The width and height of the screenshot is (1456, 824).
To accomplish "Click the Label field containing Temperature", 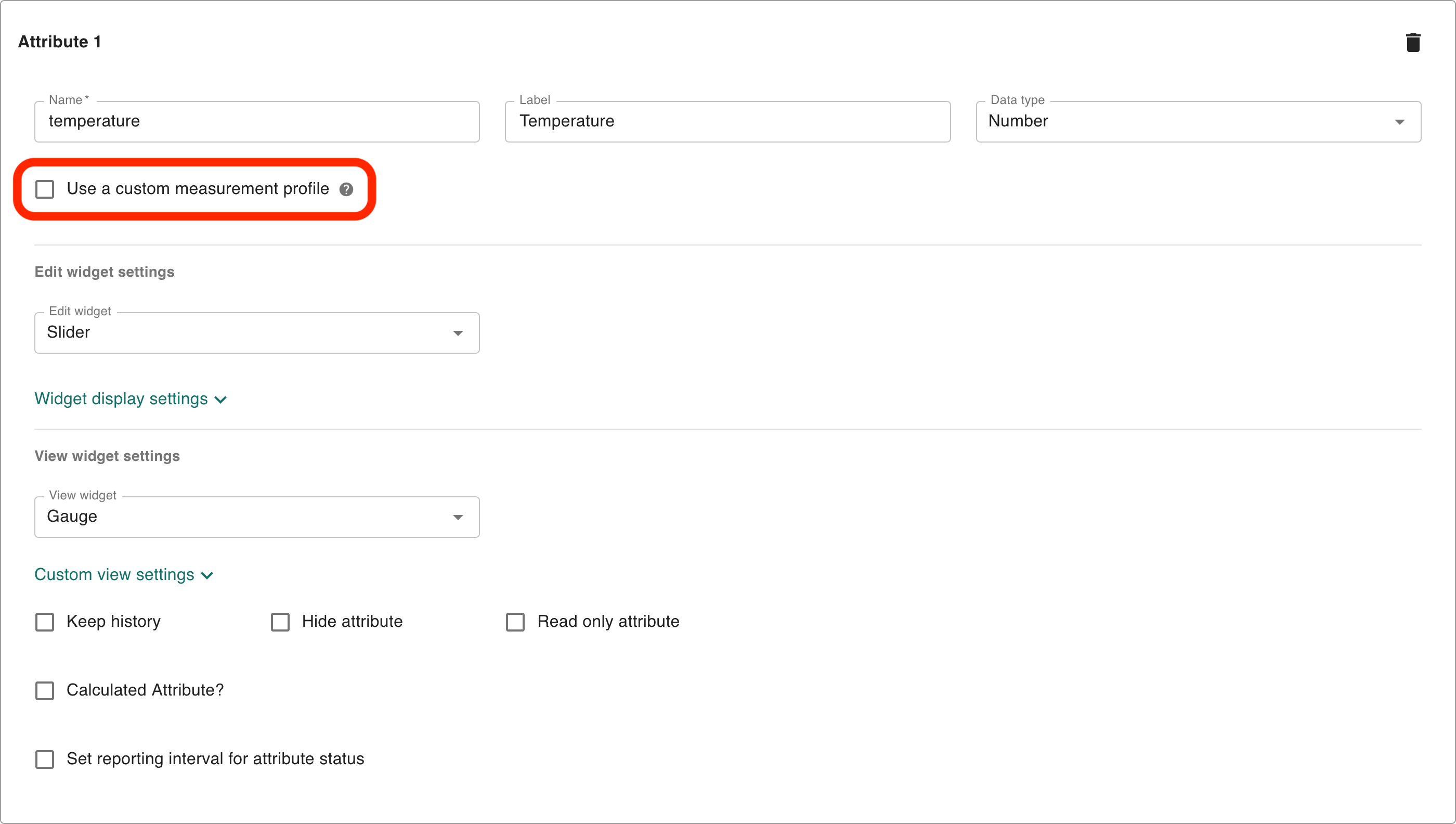I will (727, 122).
